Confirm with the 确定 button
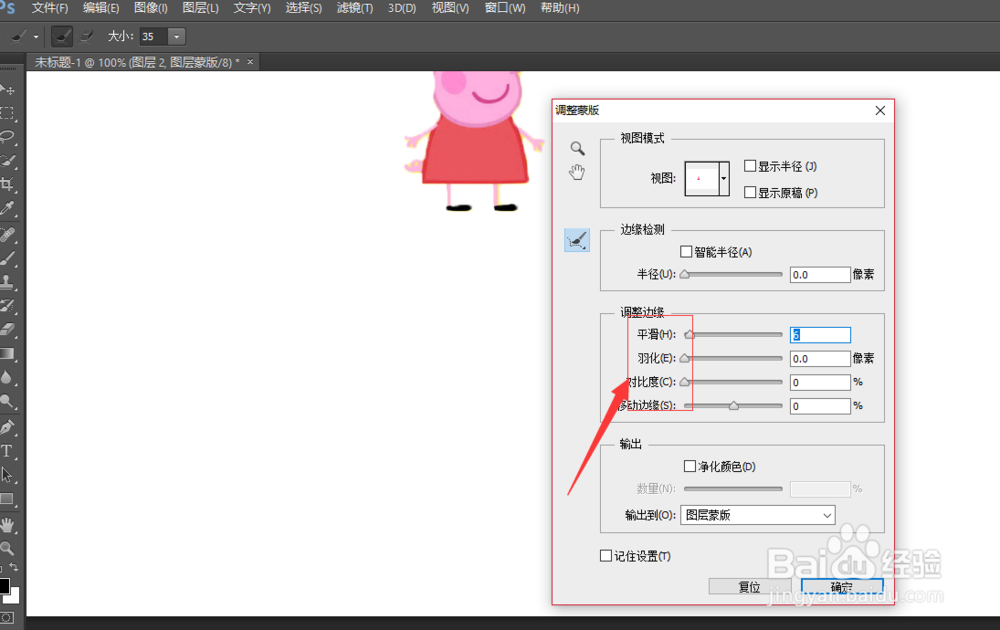The width and height of the screenshot is (1000, 630). tap(840, 587)
